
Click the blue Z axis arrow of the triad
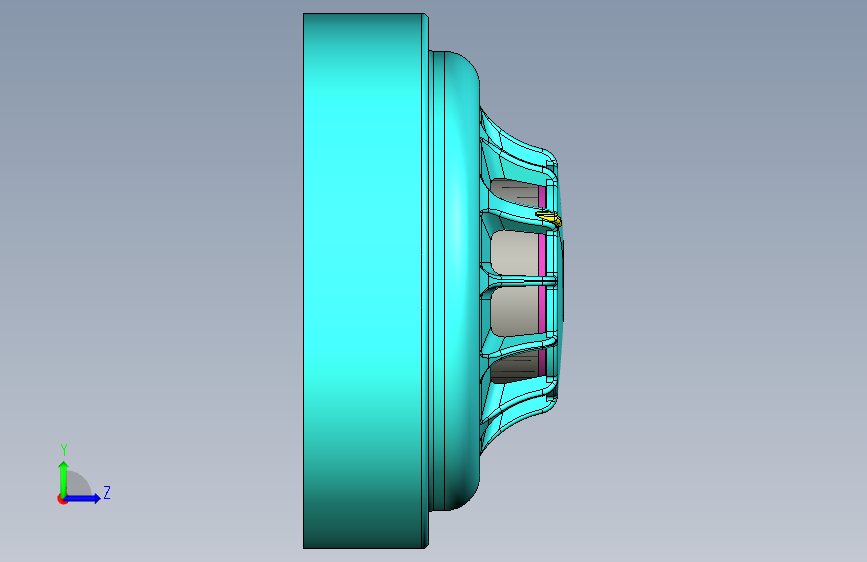(83, 498)
